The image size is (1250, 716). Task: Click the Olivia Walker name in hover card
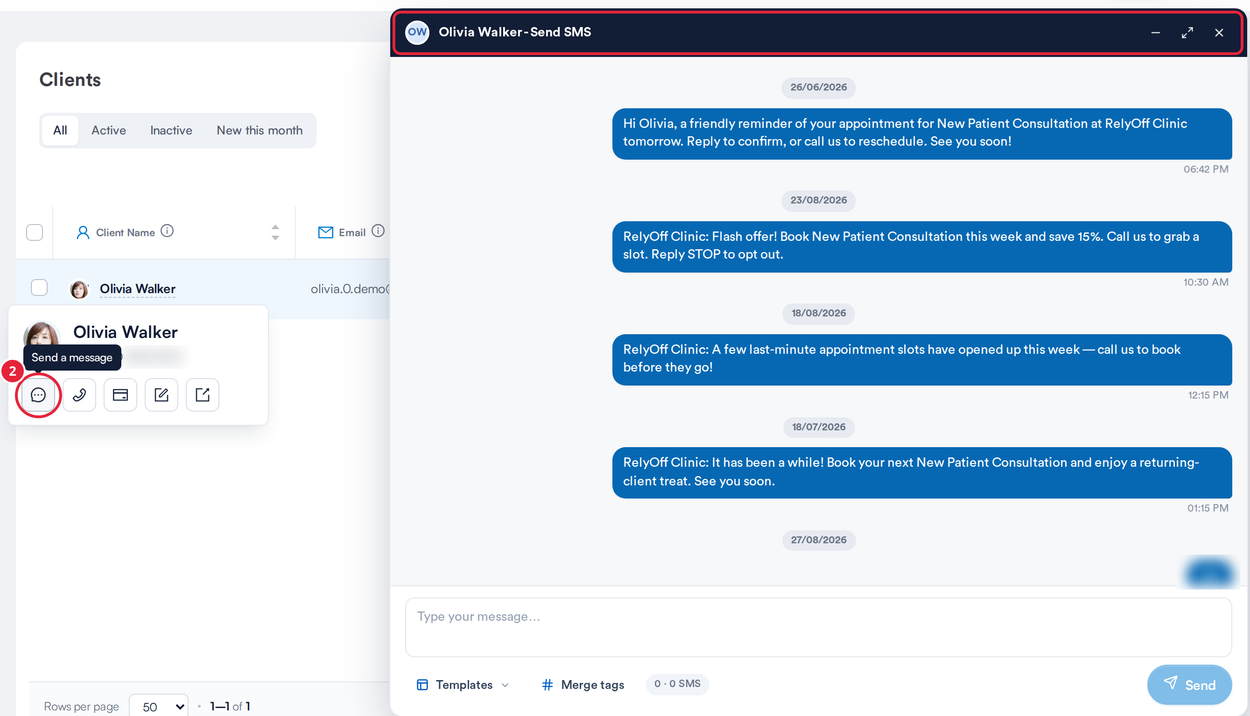click(125, 332)
